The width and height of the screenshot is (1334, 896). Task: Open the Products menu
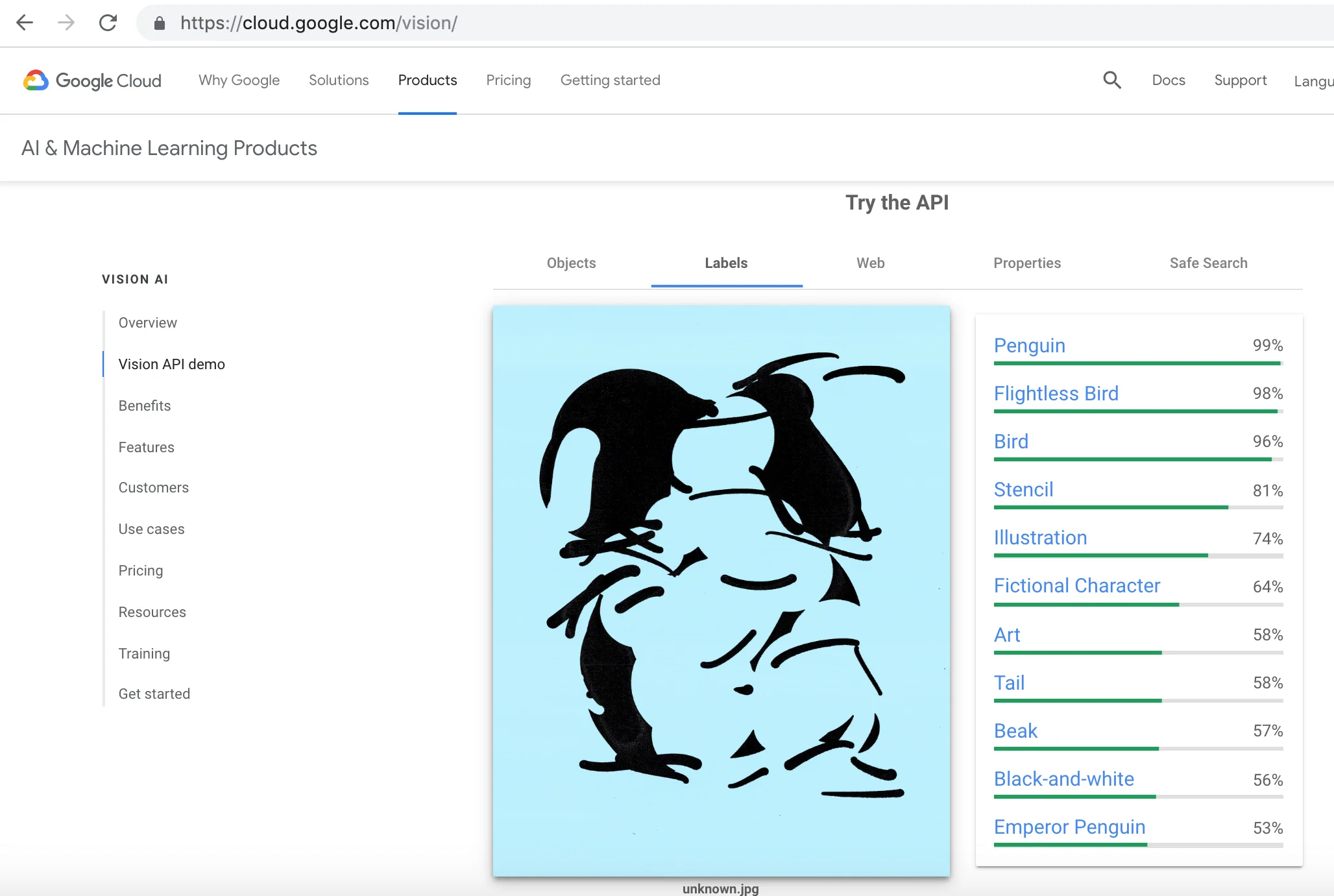coord(427,80)
